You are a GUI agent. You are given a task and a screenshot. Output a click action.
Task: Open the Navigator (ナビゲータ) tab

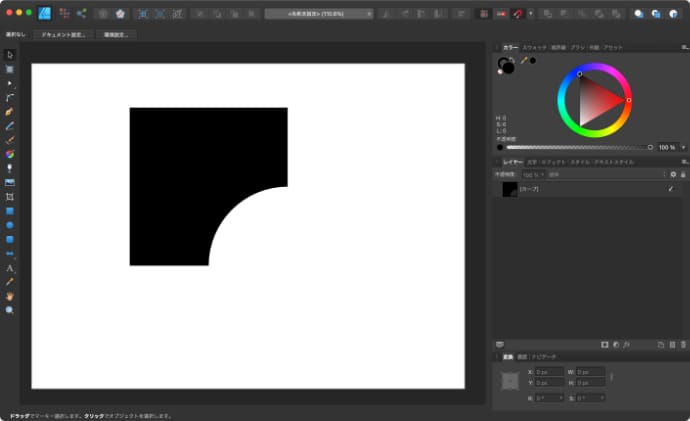tap(543, 356)
